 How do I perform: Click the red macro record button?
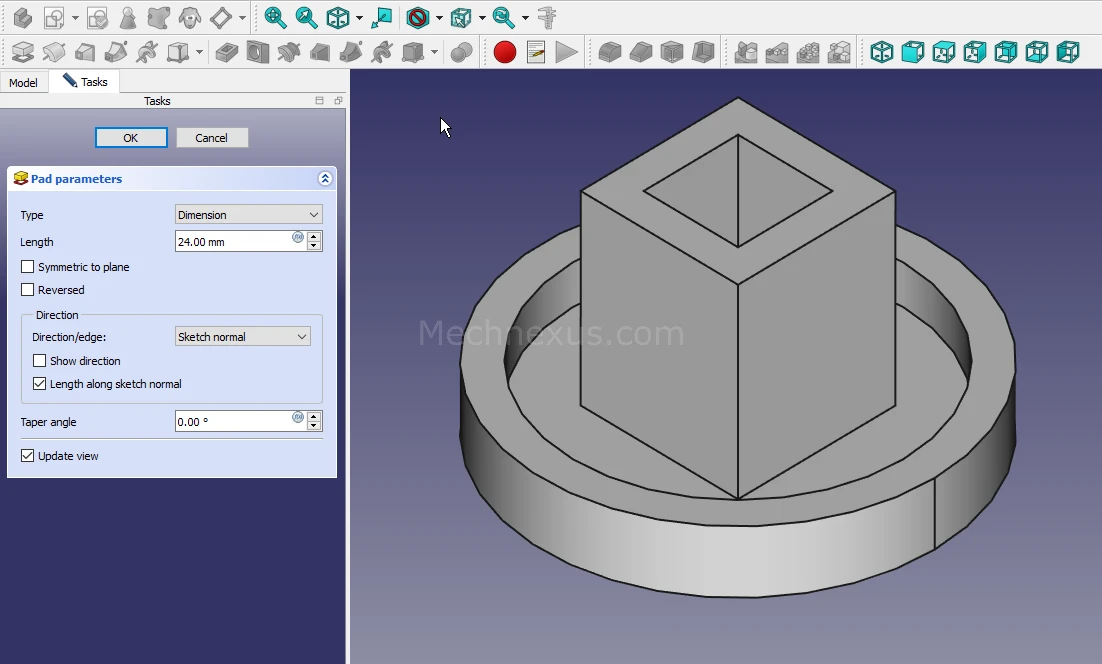coord(505,52)
